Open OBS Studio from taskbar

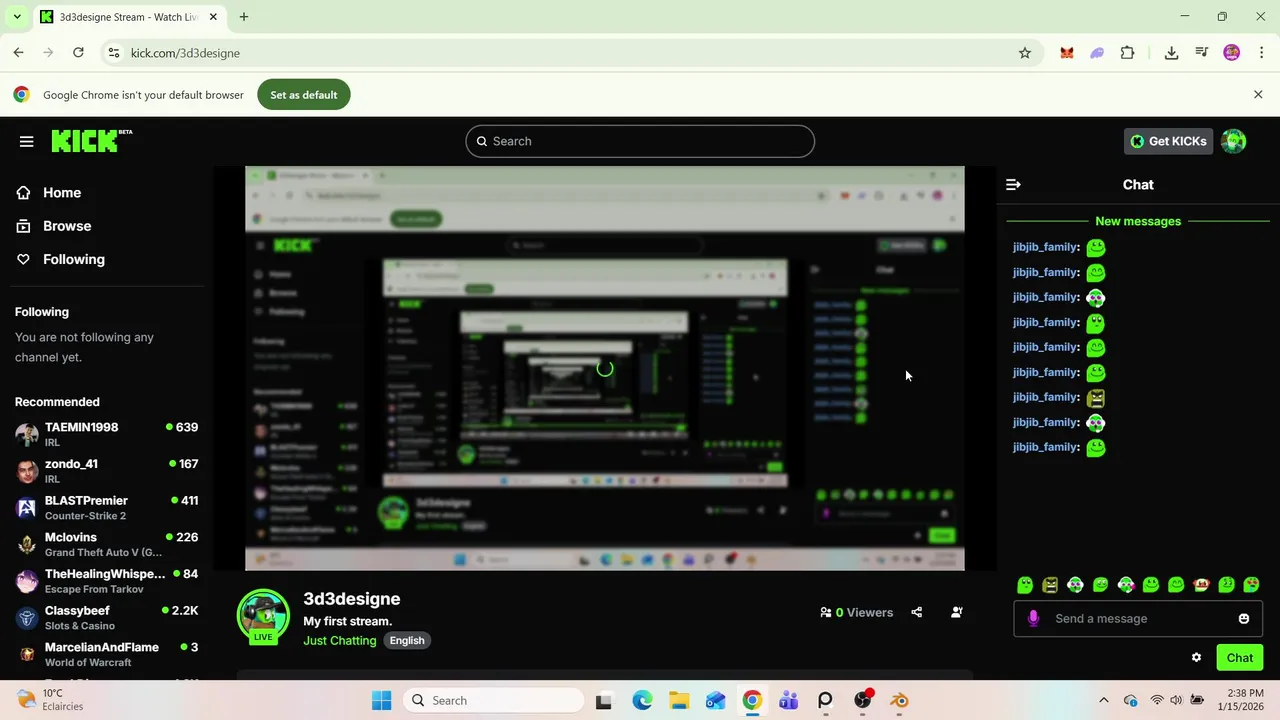click(x=862, y=701)
